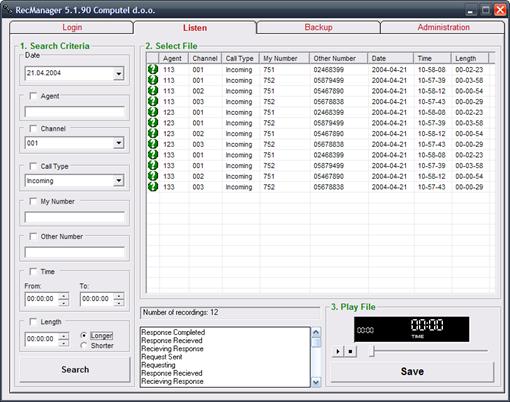The image size is (510, 402).
Task: Select the Shorter radio option
Action: [84, 346]
